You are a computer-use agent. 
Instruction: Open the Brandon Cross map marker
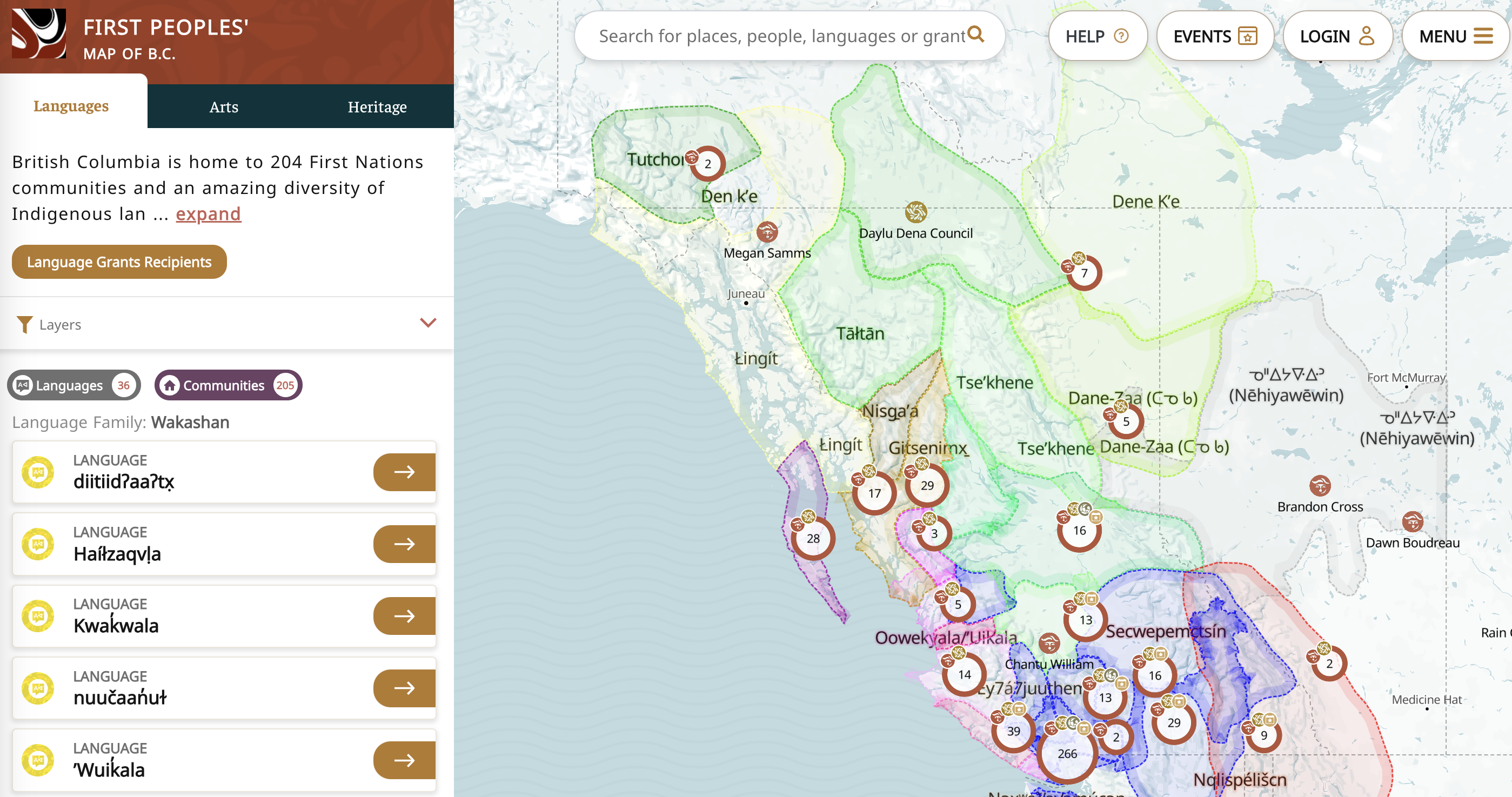[1320, 485]
